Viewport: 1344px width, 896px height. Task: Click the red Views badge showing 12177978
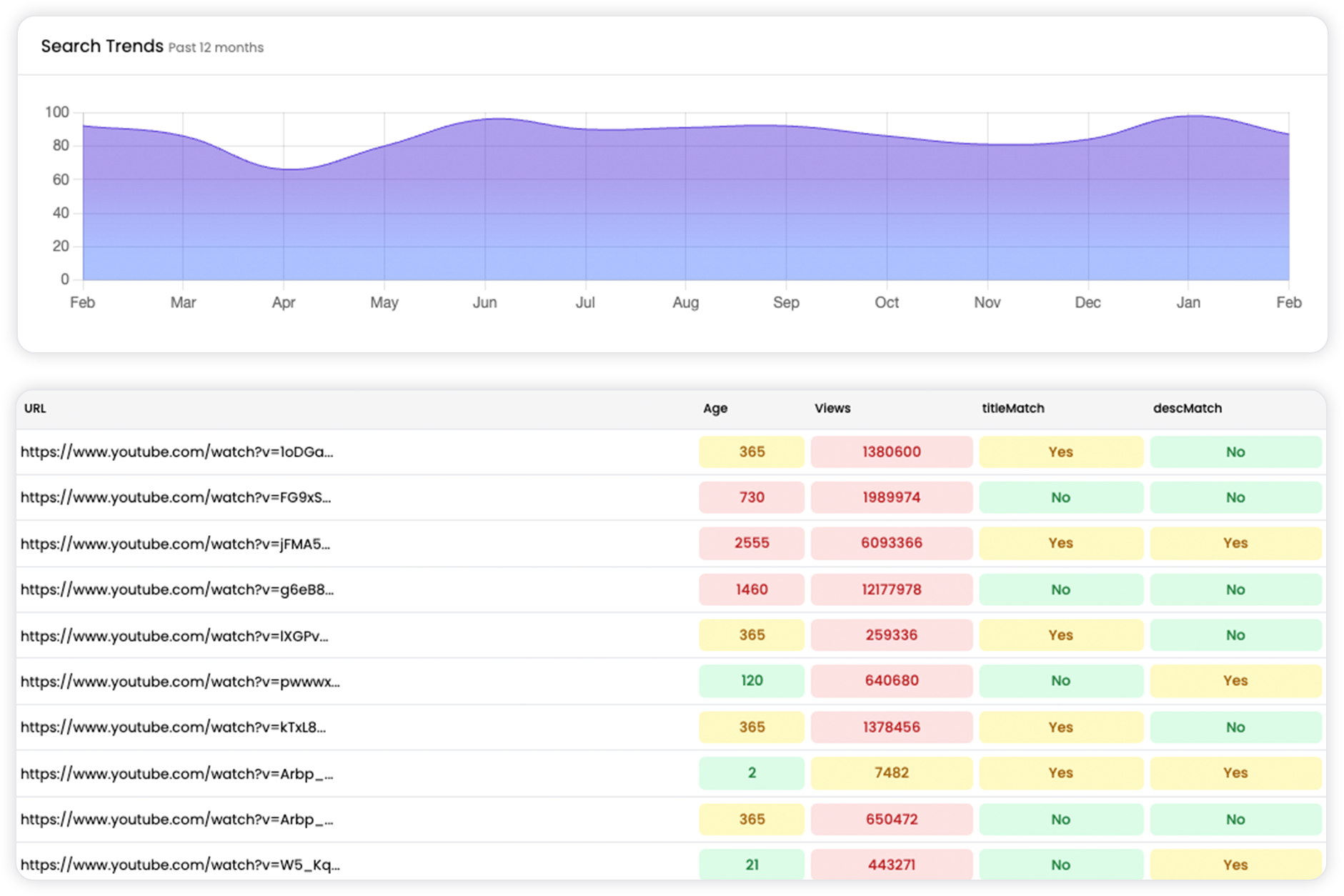coord(891,589)
